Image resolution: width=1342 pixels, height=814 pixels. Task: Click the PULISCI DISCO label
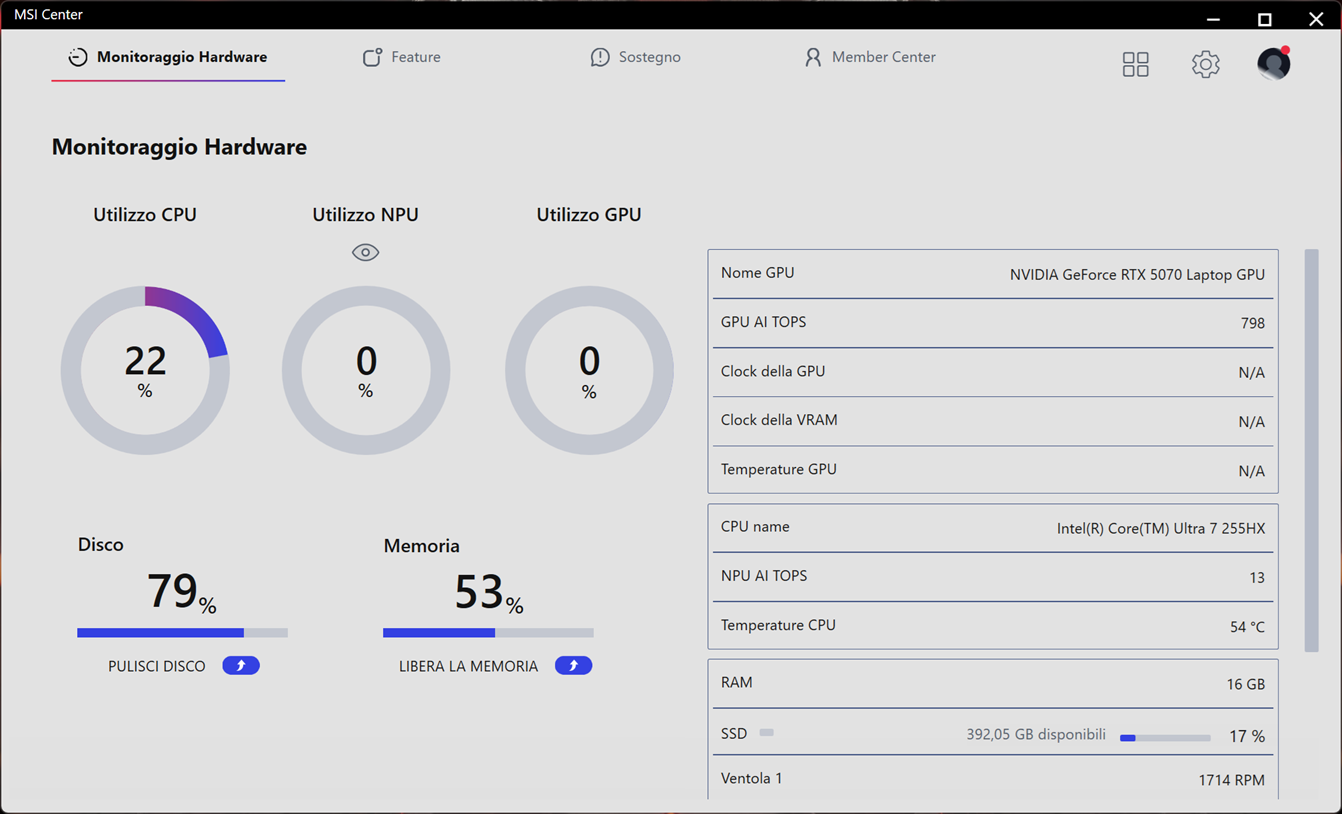[157, 666]
